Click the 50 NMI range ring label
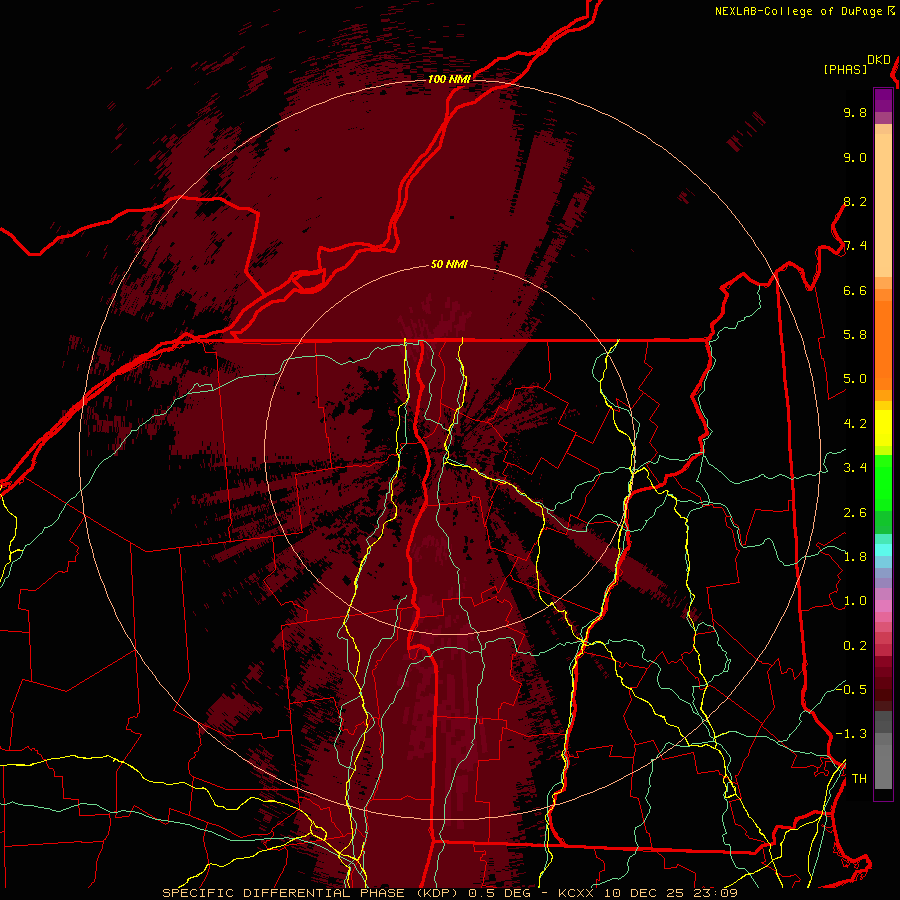 tap(449, 265)
